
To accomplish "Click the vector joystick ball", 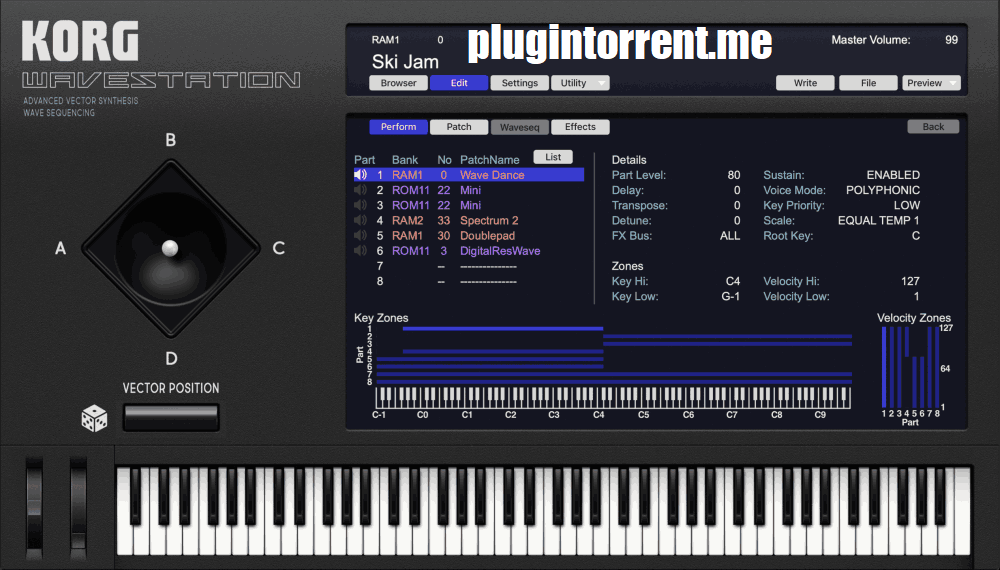I will pos(170,248).
